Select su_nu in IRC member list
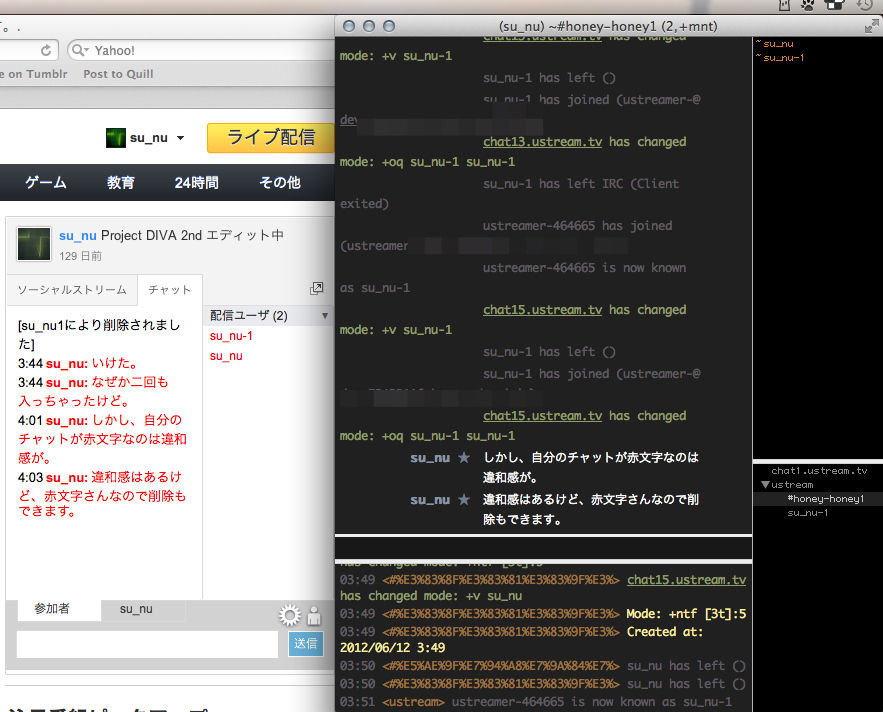 pyautogui.click(x=778, y=44)
